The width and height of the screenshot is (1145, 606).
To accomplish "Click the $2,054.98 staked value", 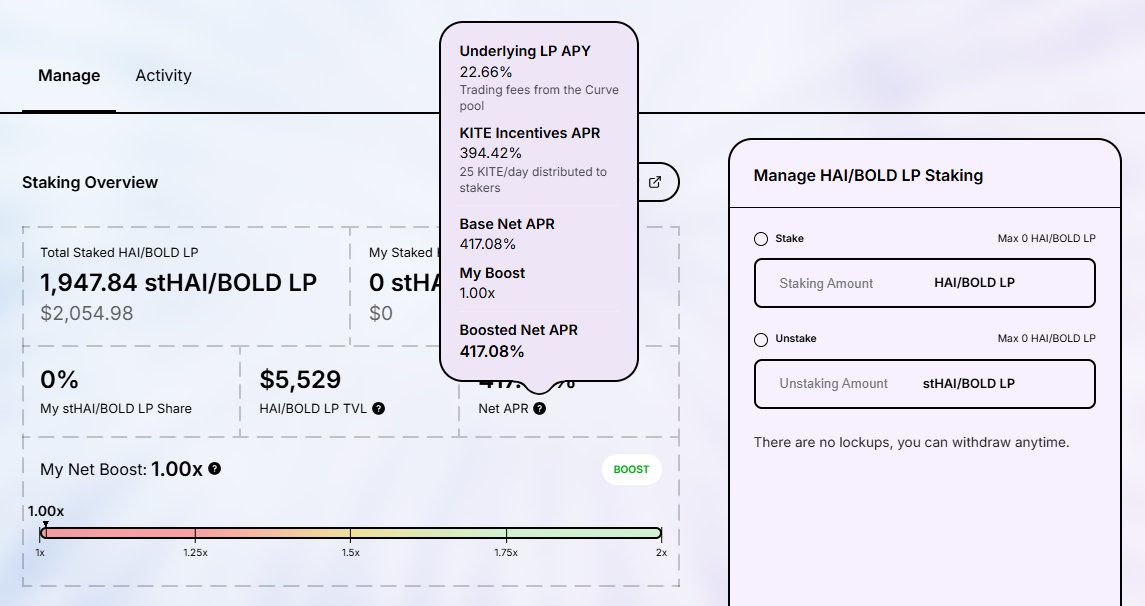I will 87,313.
